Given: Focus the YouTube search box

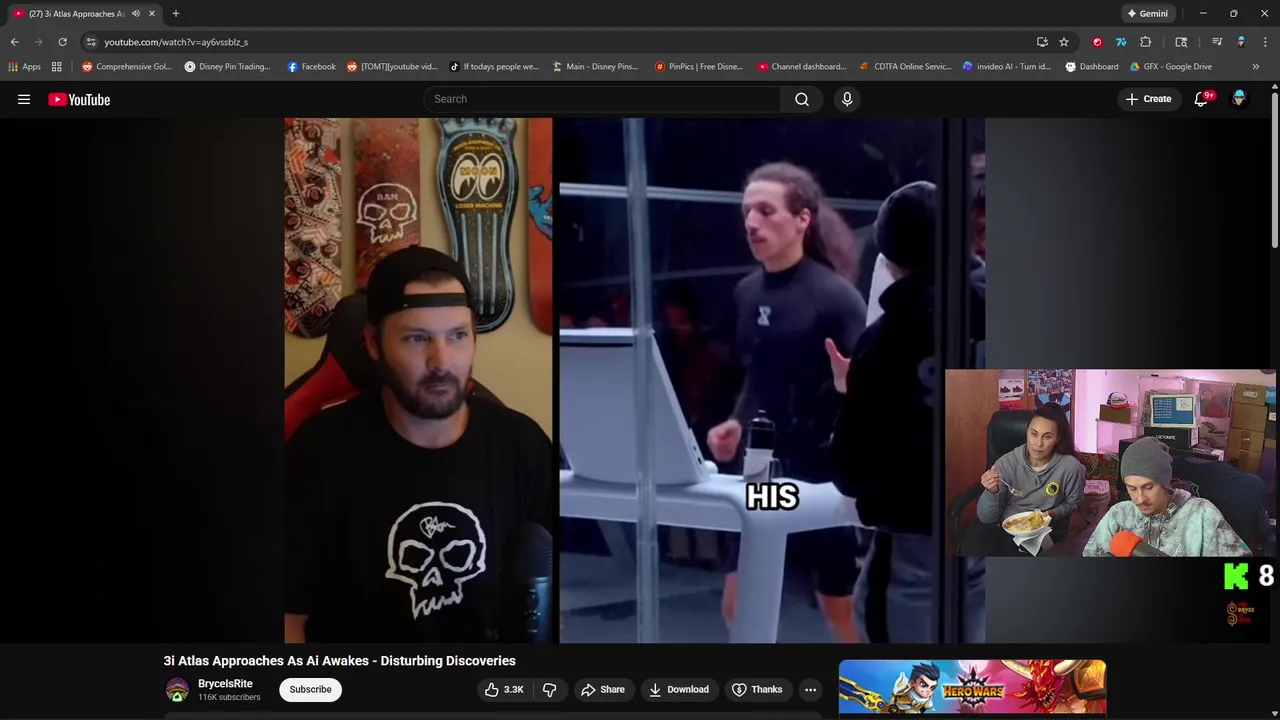Looking at the screenshot, I should click(602, 99).
